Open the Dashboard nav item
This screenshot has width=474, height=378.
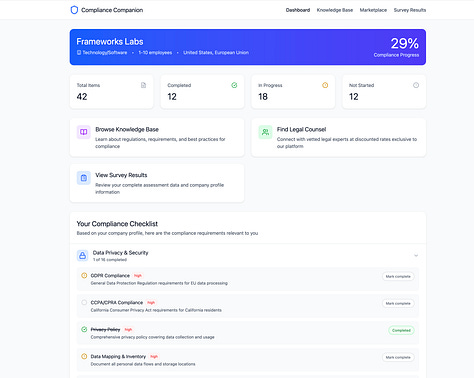click(298, 10)
